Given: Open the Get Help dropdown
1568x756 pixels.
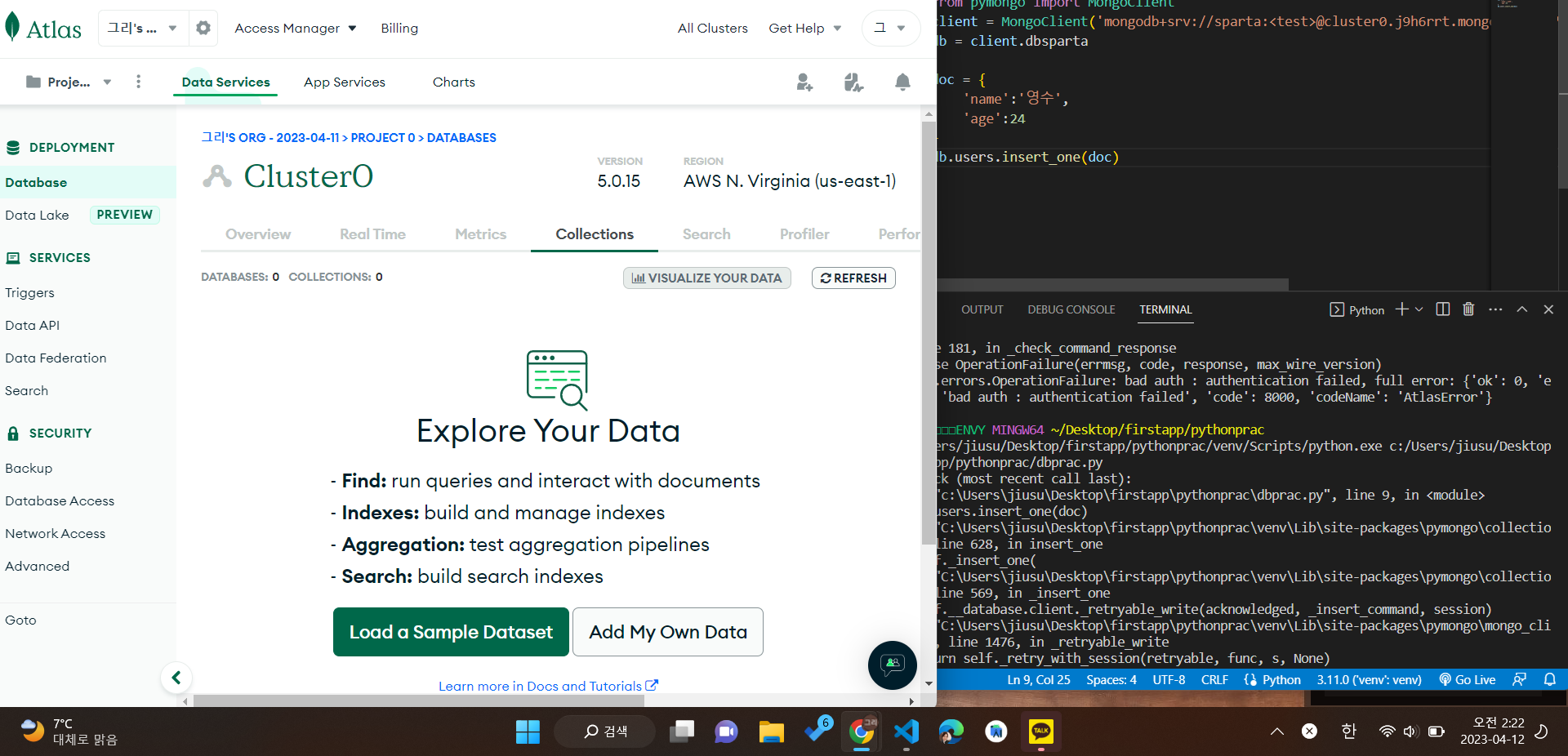Looking at the screenshot, I should [804, 28].
